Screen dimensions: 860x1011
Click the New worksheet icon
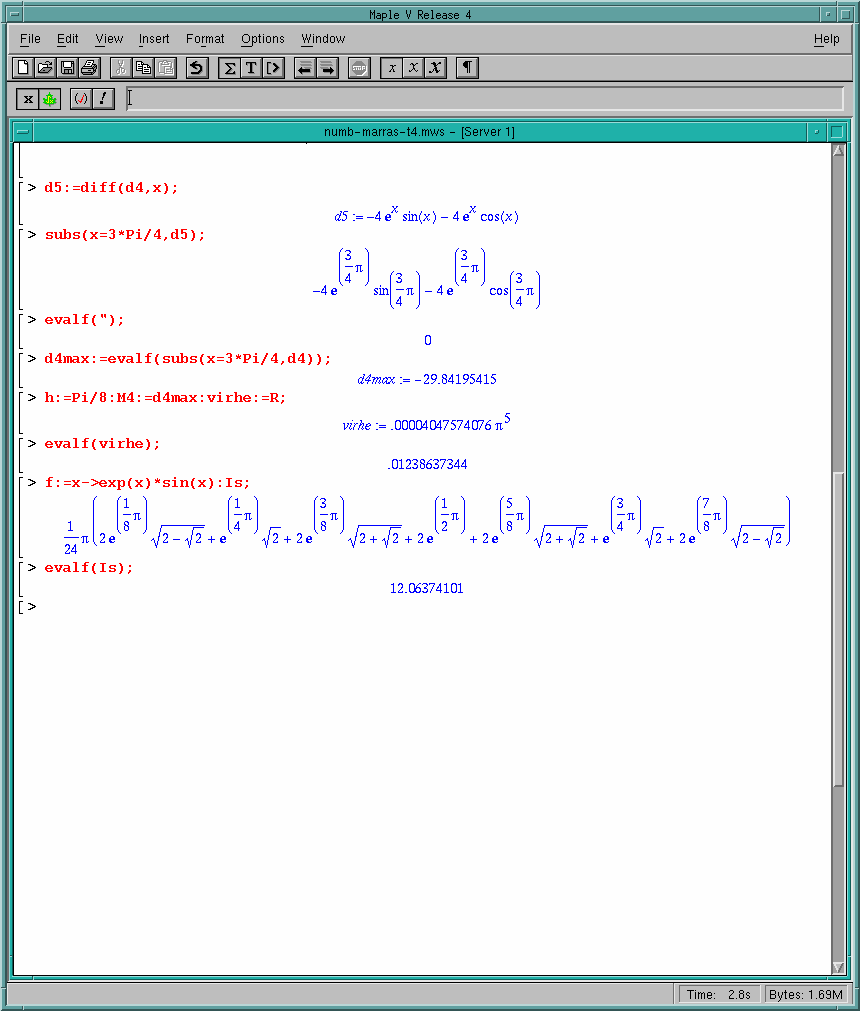pos(24,68)
